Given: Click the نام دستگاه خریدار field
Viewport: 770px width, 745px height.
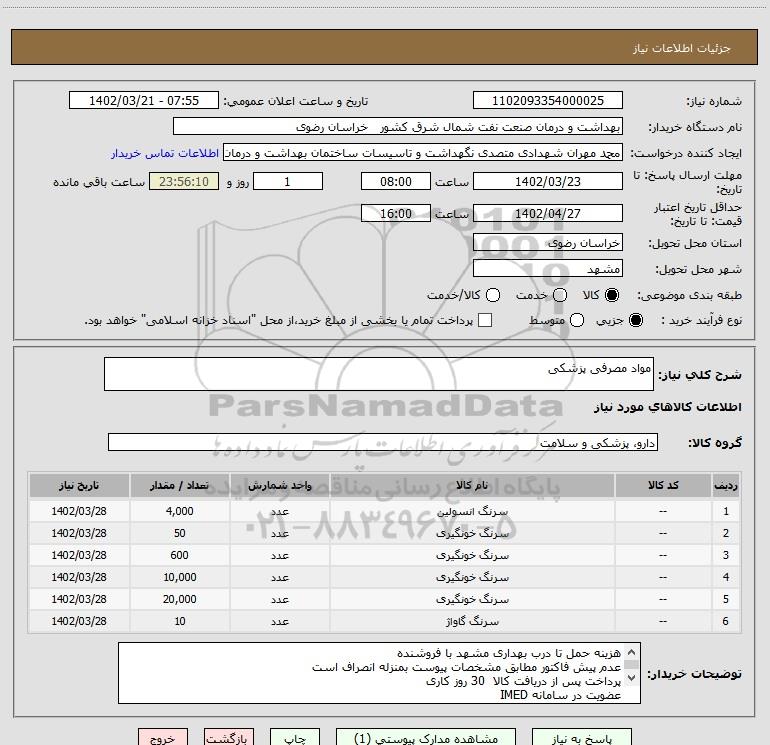Looking at the screenshot, I should [398, 126].
